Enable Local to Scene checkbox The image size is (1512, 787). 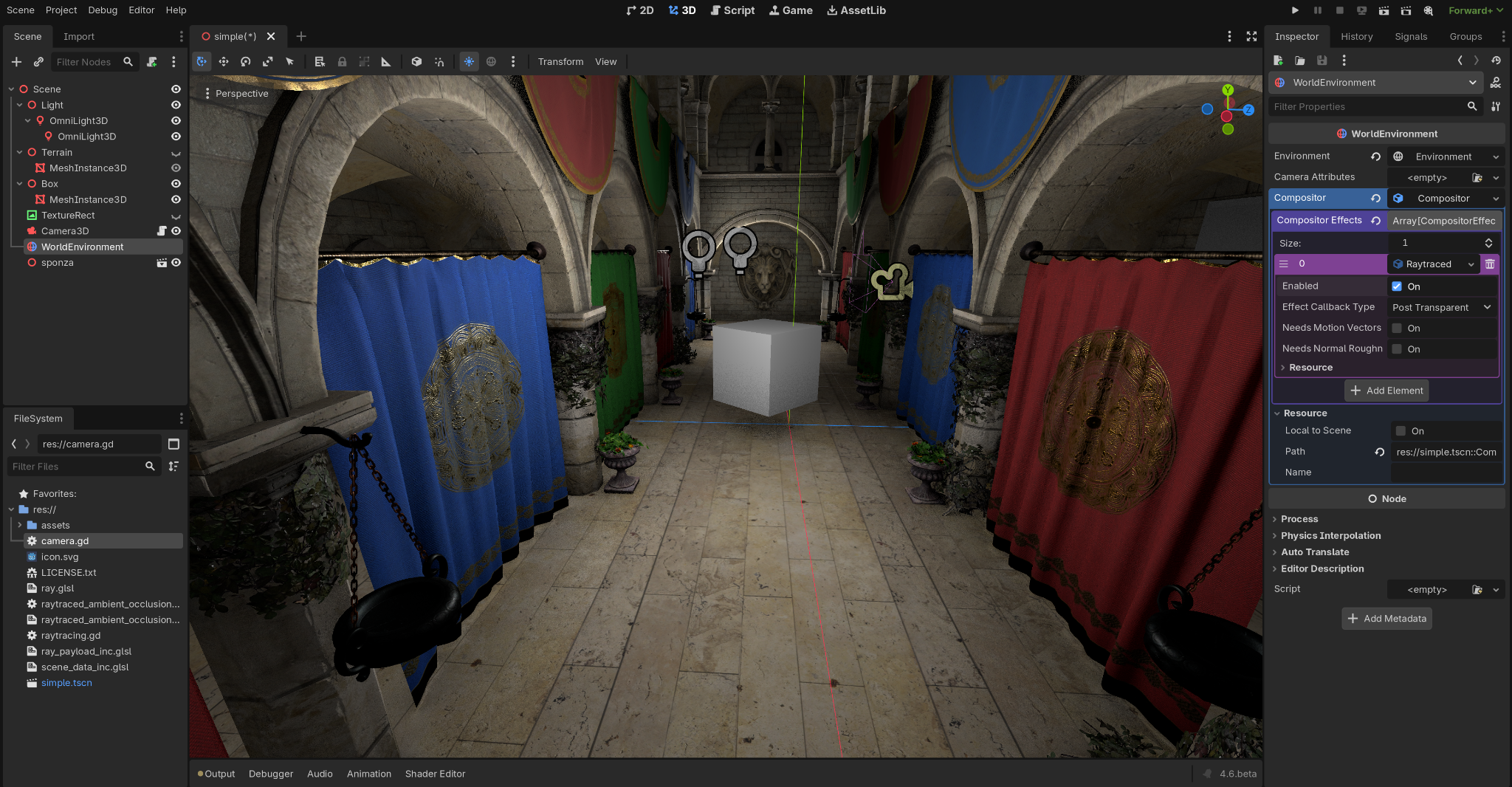click(1401, 431)
